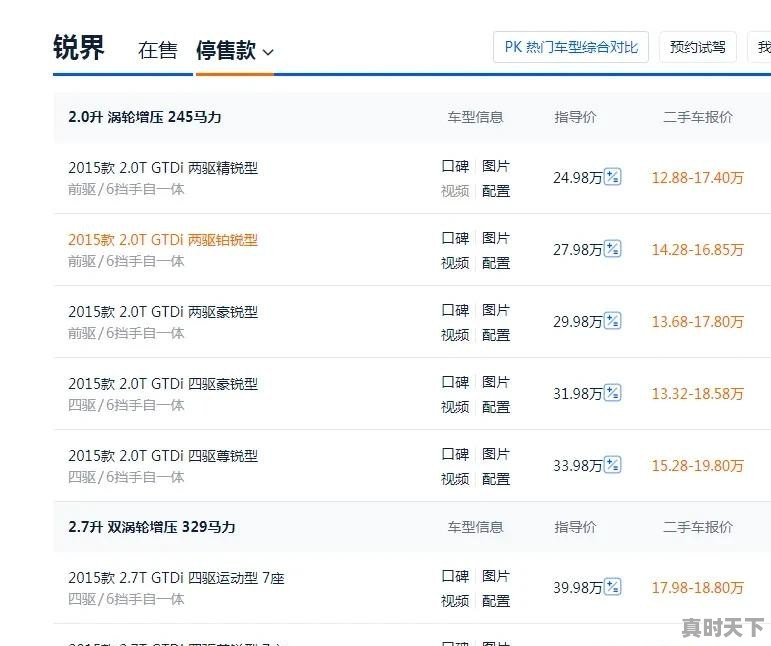
Task: Open 2015款 2.0T GTDi 两驱精锐型 model link
Action: 163,168
